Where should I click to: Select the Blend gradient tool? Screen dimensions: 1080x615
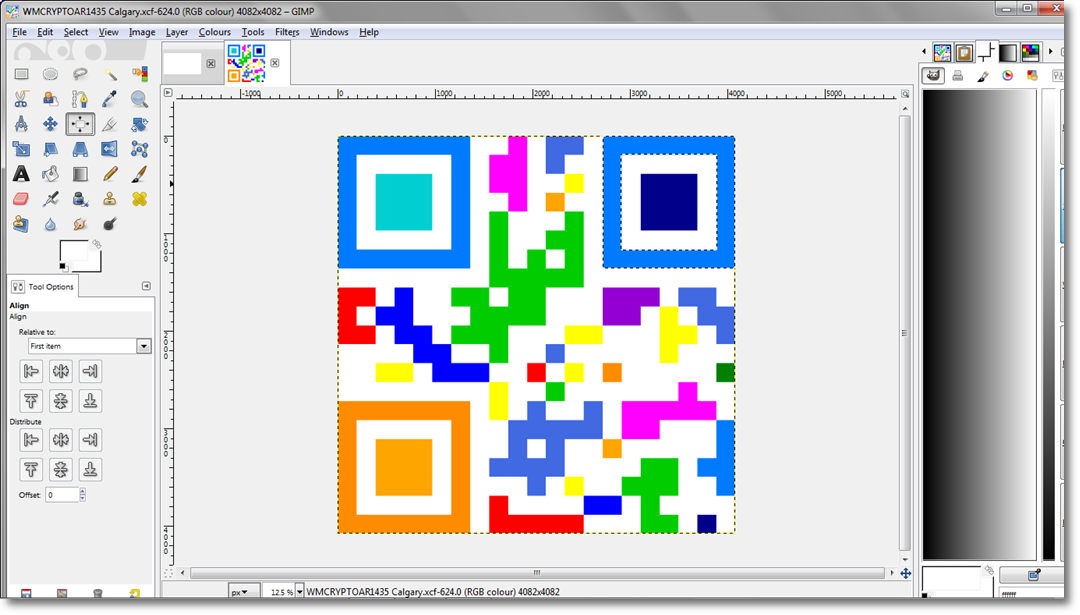click(x=80, y=174)
